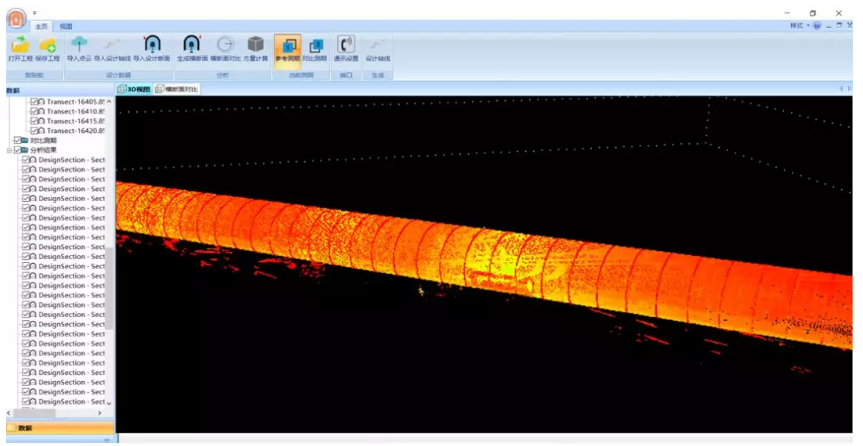Click the 打开工程 open project icon
This screenshot has height=446, width=863.
tap(19, 46)
